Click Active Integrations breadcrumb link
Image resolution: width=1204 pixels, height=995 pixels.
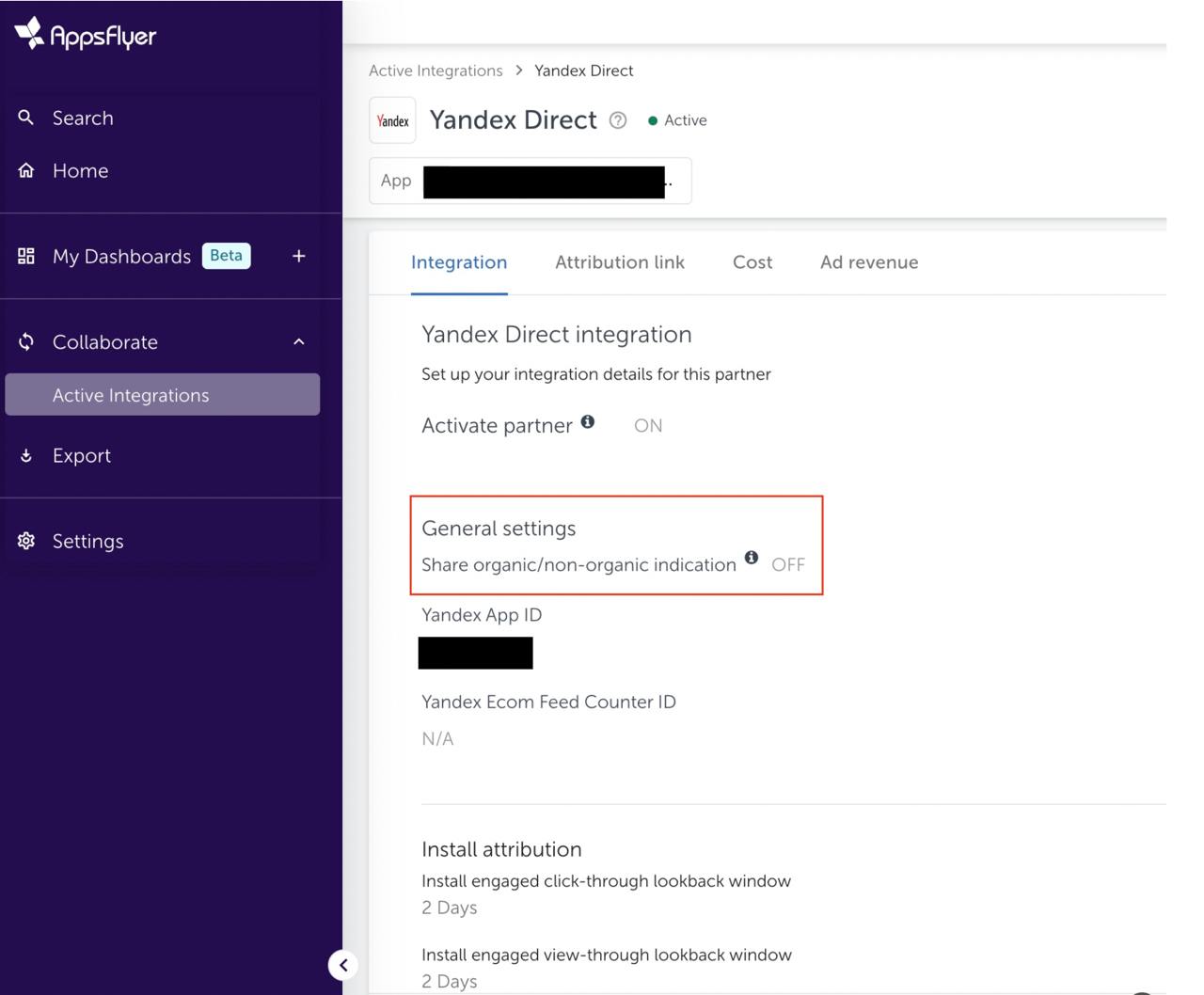436,71
